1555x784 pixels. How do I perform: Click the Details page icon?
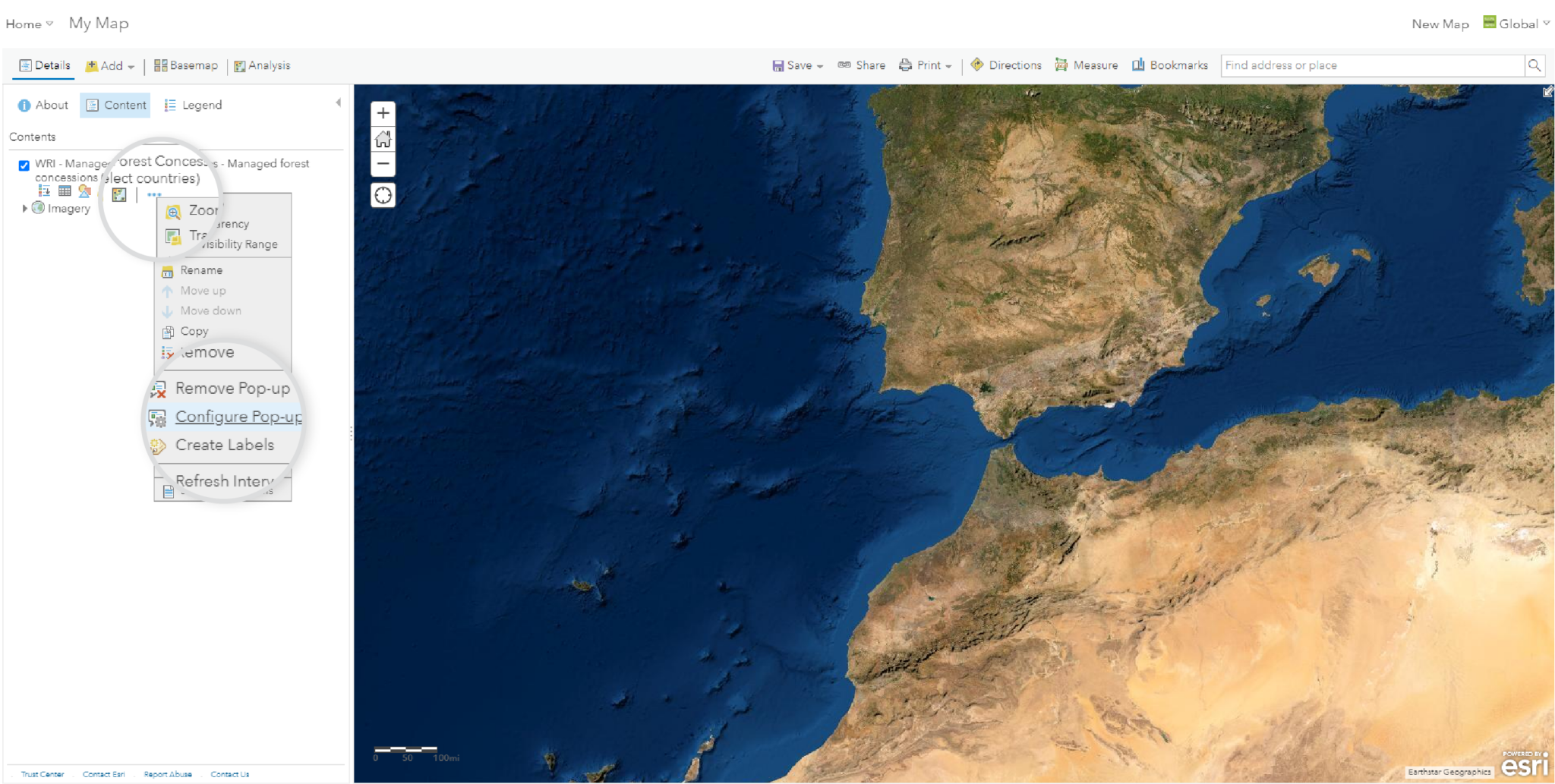point(25,66)
